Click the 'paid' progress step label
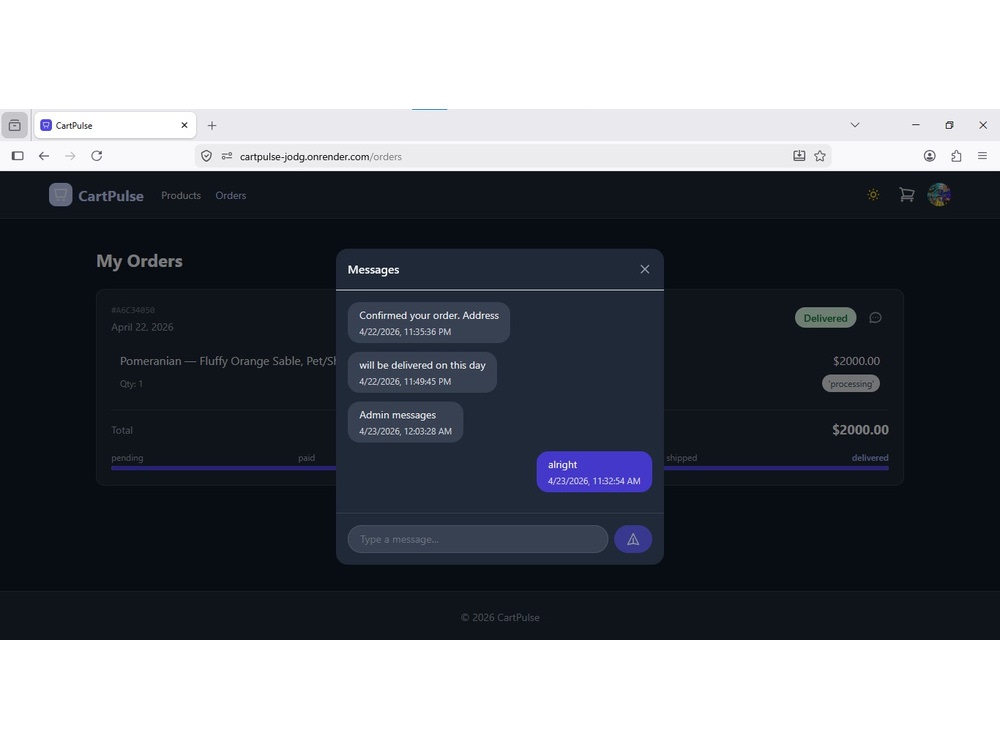 [x=306, y=458]
